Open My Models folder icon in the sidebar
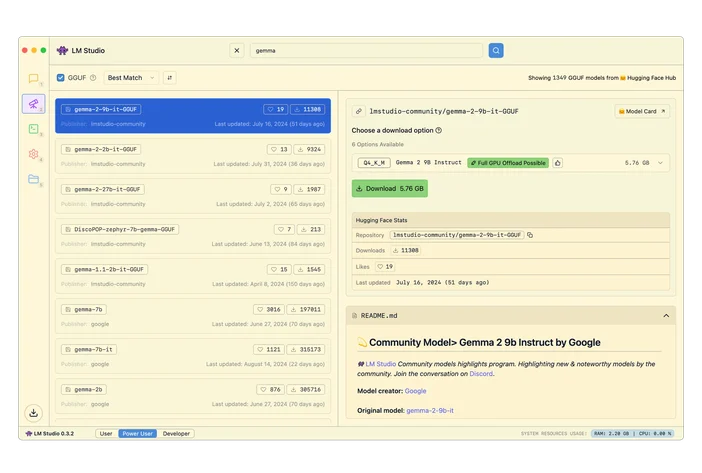702x473 pixels. tap(33, 180)
